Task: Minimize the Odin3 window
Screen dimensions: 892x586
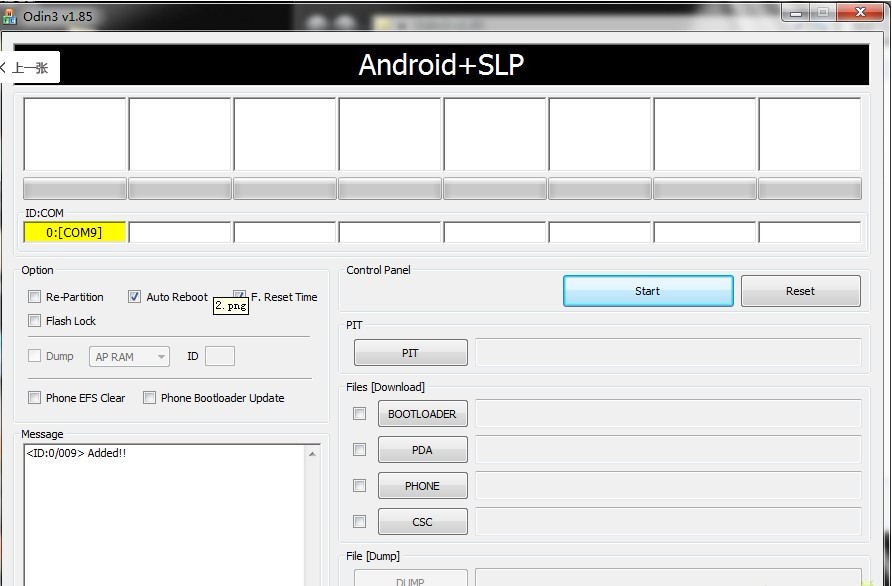Action: point(796,13)
